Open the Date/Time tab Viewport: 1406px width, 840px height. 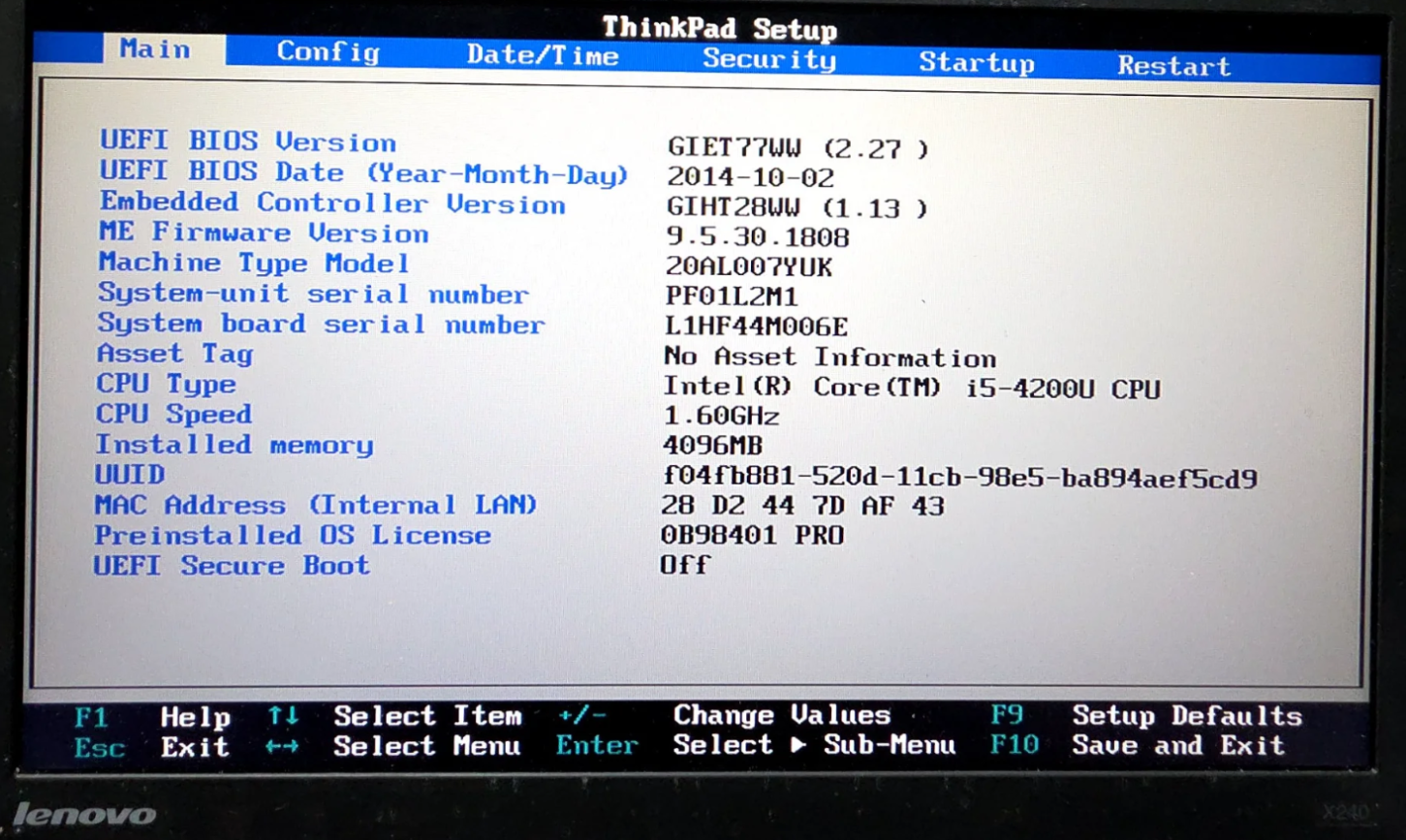pos(543,55)
